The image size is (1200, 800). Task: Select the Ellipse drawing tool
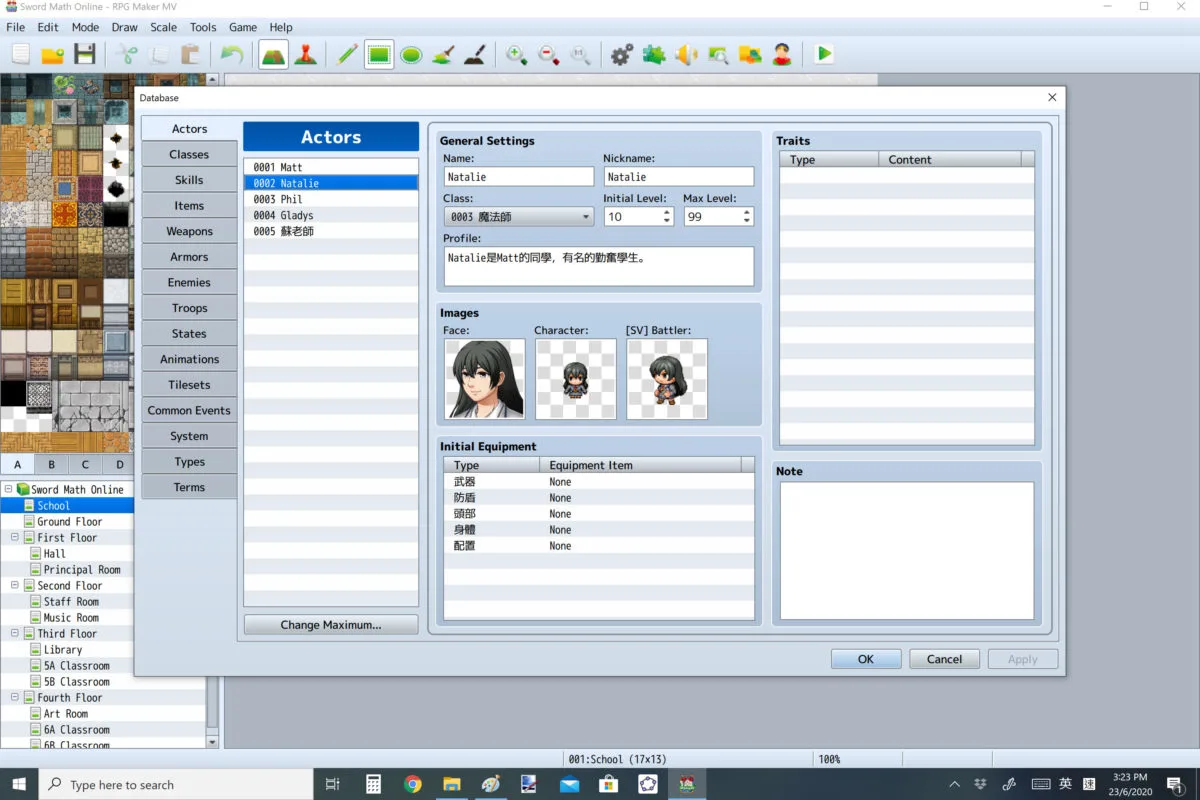[x=411, y=54]
